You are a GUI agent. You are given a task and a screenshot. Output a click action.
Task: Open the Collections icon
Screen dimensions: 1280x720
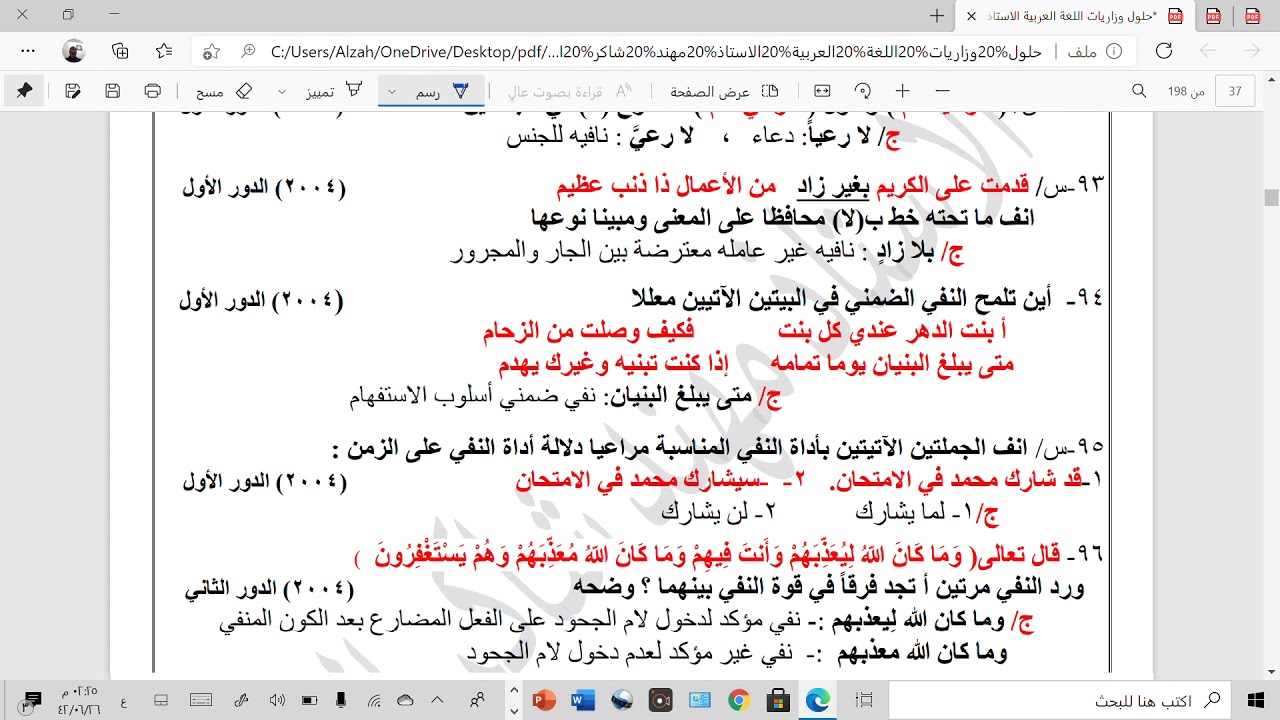coord(120,51)
